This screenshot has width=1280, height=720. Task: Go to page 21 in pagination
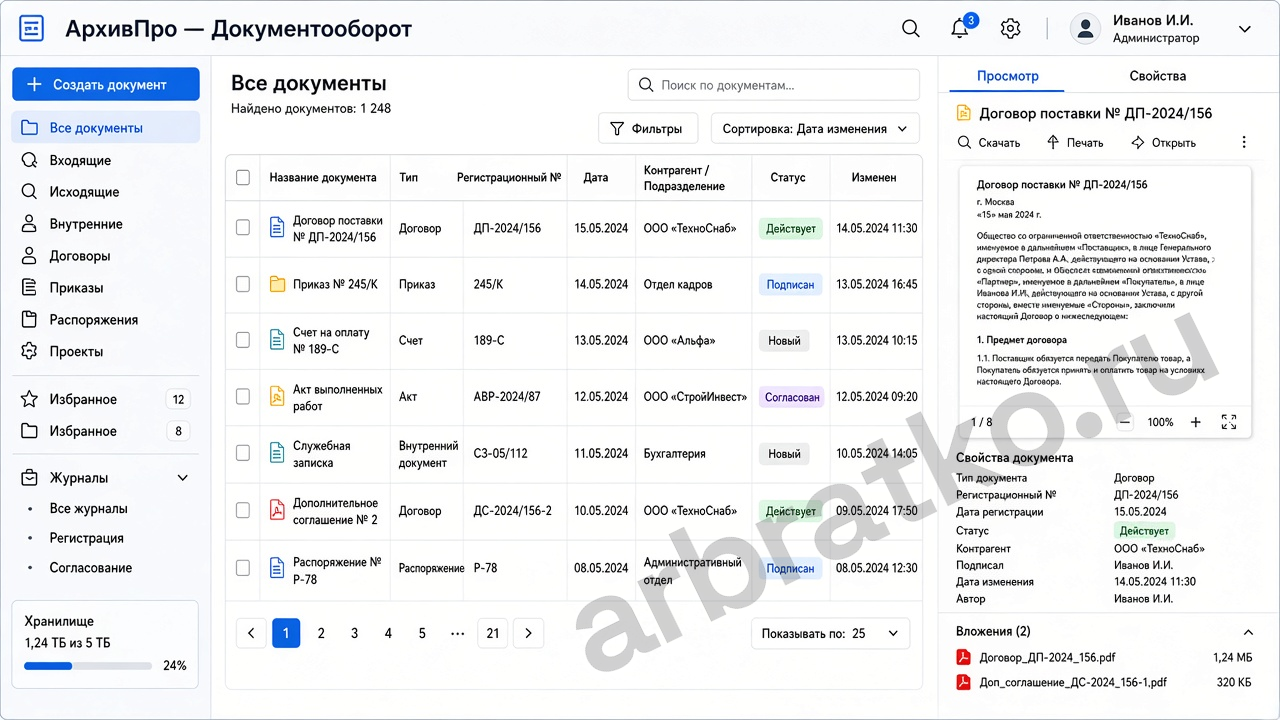[493, 633]
